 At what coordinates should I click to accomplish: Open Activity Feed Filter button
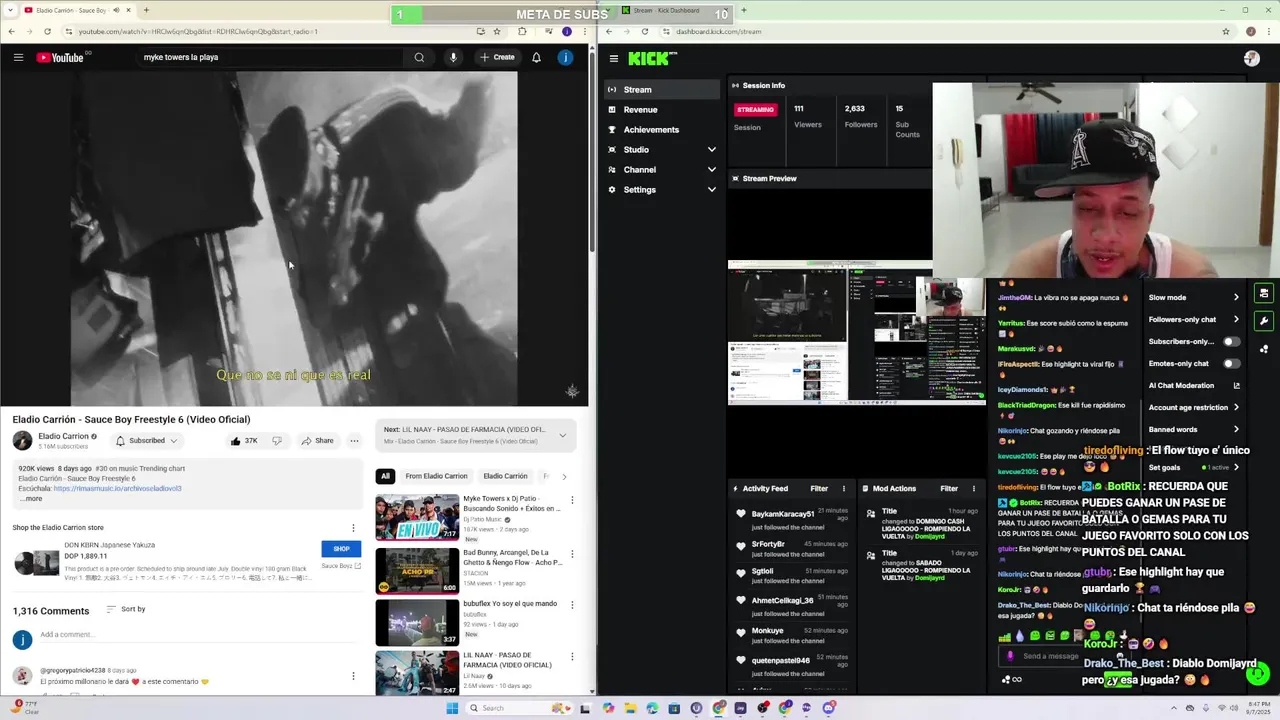click(x=819, y=489)
